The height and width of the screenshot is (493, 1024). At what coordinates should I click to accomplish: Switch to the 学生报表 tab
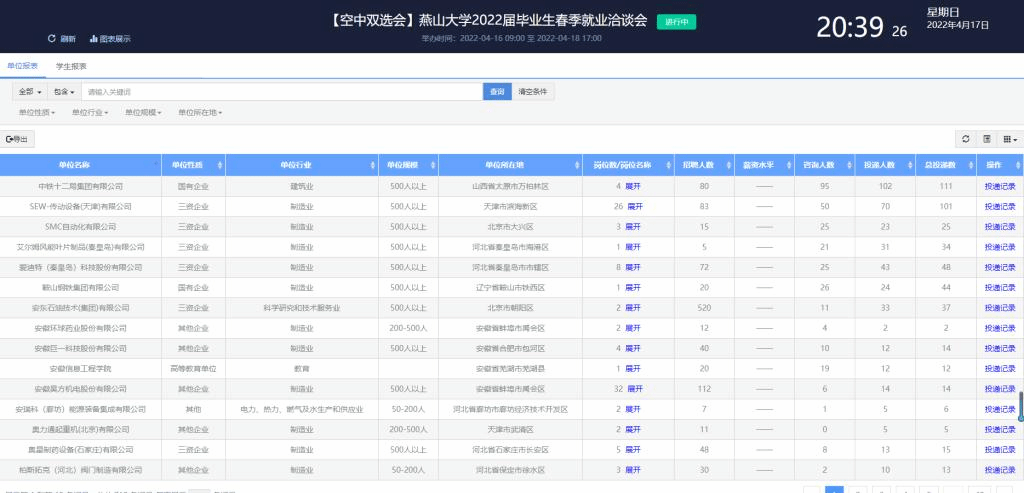coord(71,66)
